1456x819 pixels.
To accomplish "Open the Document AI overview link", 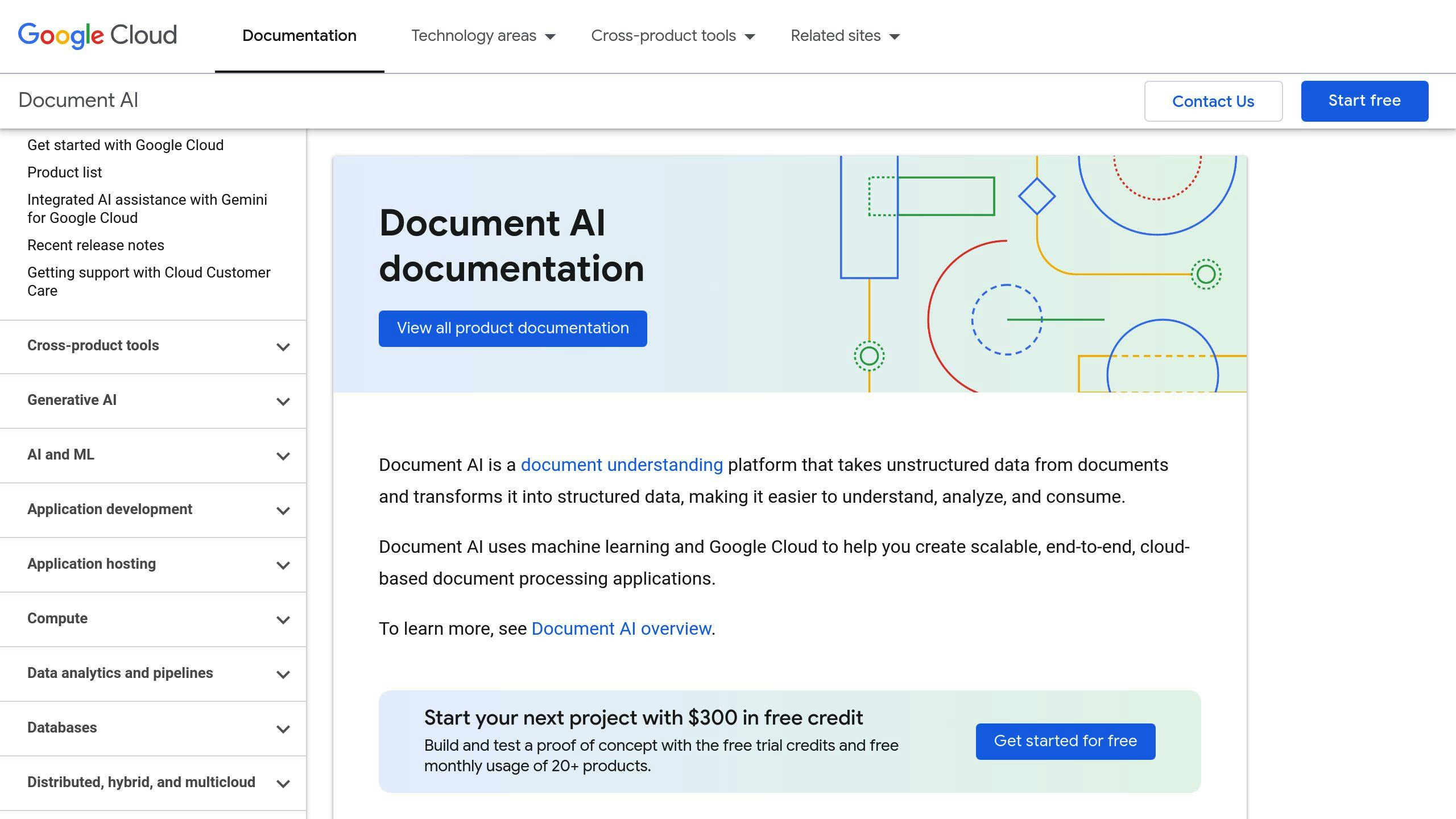I will point(622,628).
